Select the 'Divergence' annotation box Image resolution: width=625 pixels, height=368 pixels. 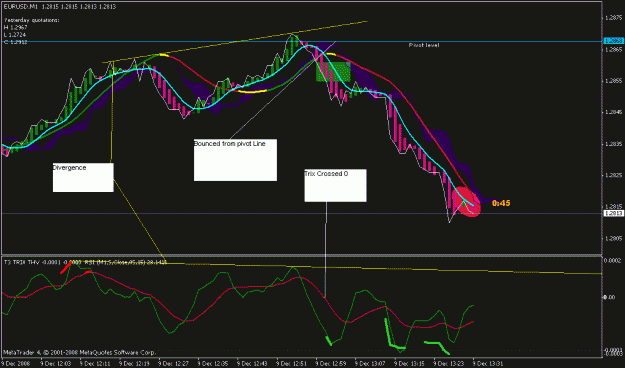[83, 177]
